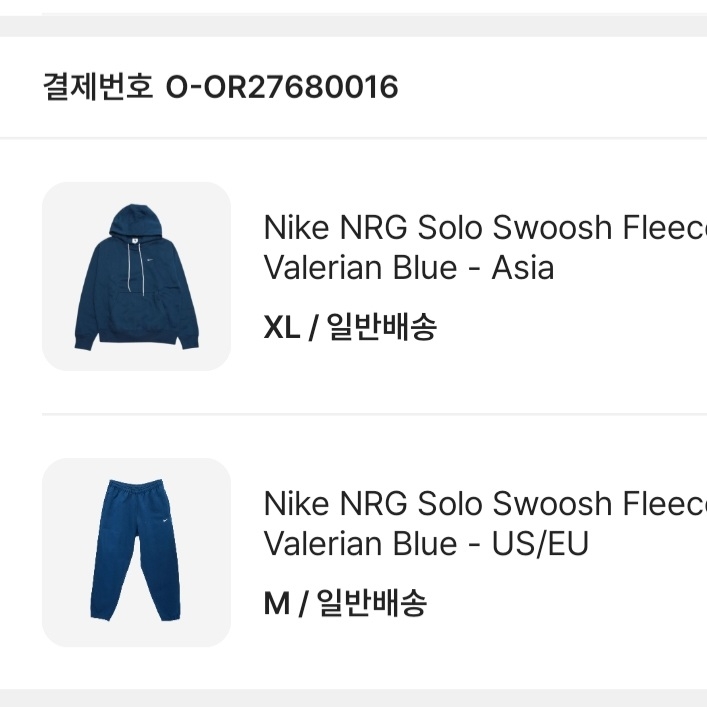707x707 pixels.
Task: Open the Nike Fleece title of the Asia item
Action: point(485,228)
